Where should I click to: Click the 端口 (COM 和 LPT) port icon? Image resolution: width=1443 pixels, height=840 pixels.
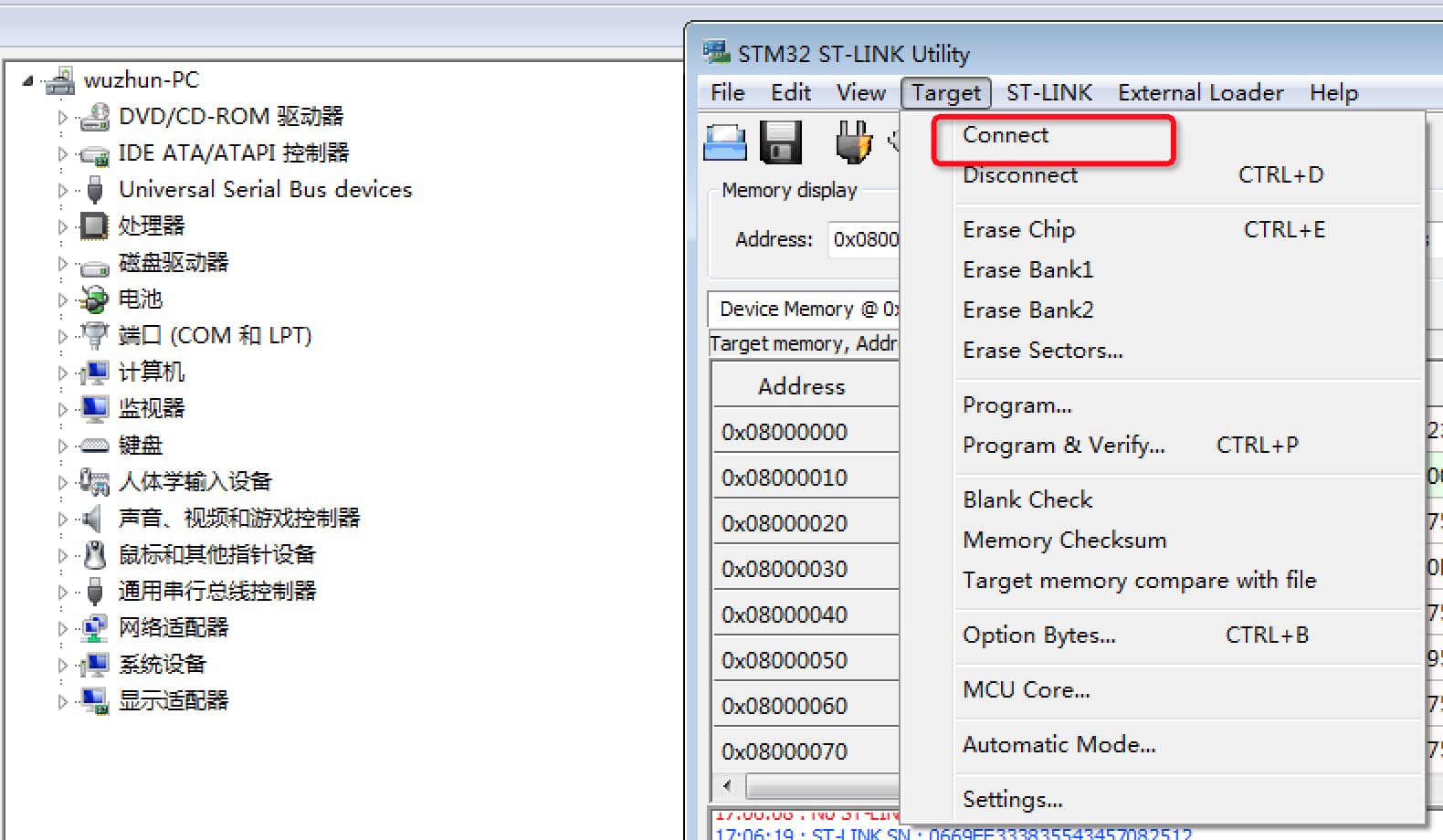[94, 335]
